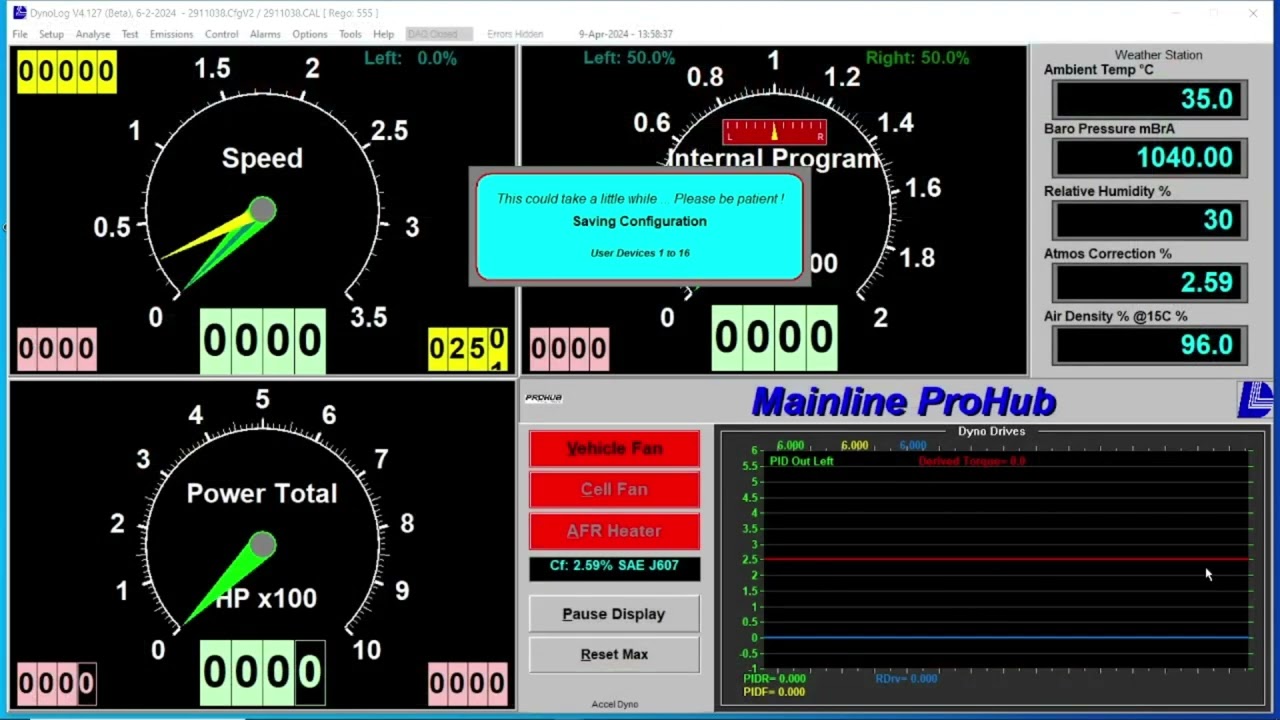
Task: Open the Setup menu
Action: 51,34
